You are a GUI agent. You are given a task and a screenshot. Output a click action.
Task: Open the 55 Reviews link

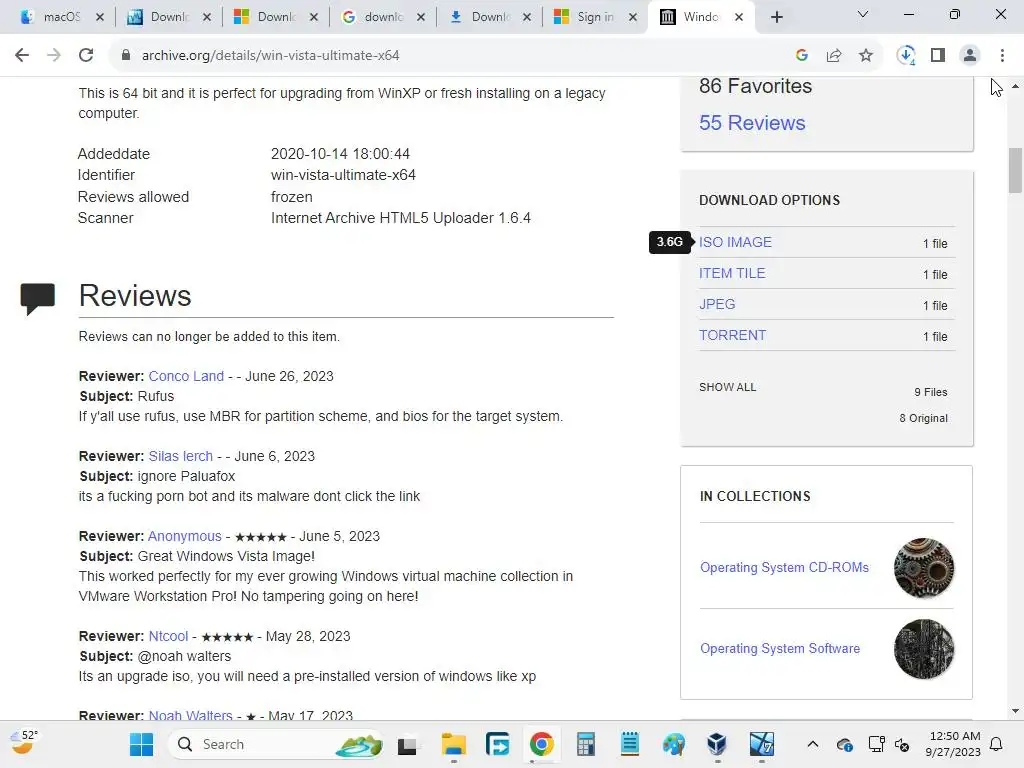[x=752, y=123]
